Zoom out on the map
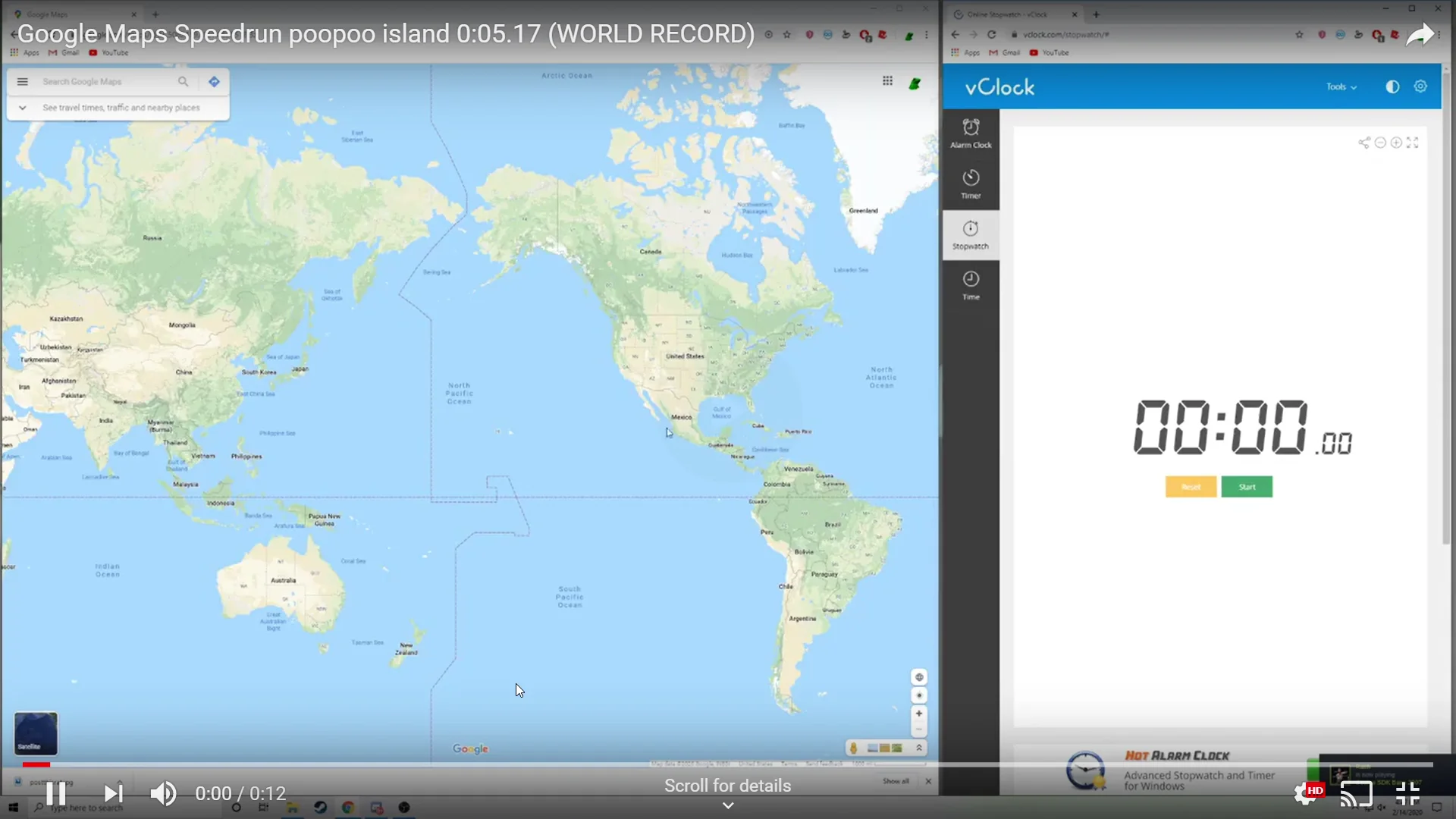The height and width of the screenshot is (819, 1456). 919,730
